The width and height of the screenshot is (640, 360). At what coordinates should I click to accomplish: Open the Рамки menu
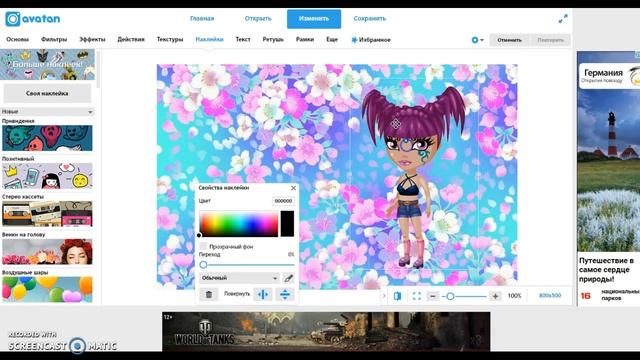point(305,39)
